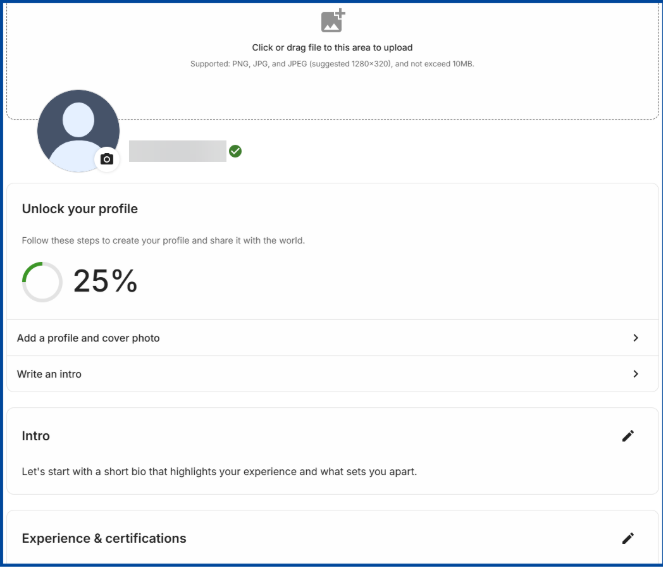Click "Click or drag file" upload text
This screenshot has height=567, width=663.
[332, 48]
